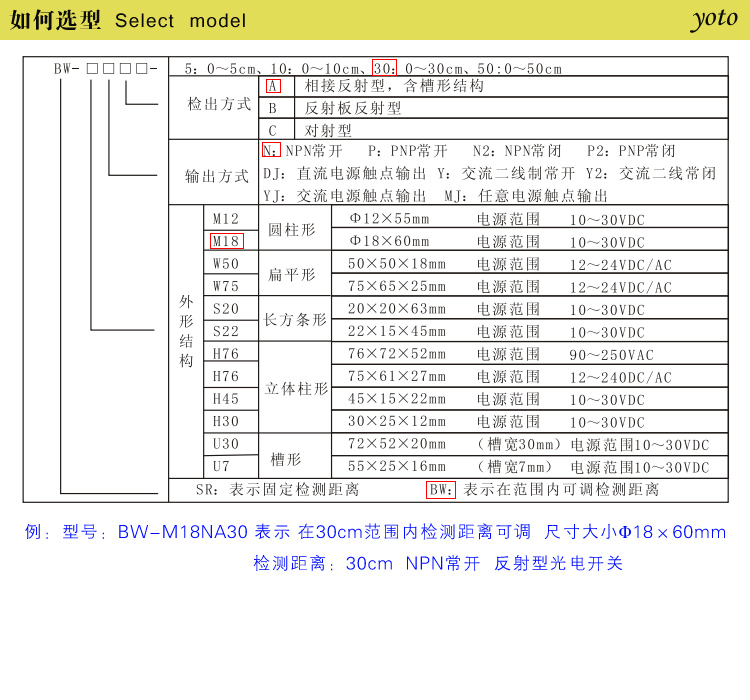
Task: Click the B reflector type code
Action: (272, 108)
